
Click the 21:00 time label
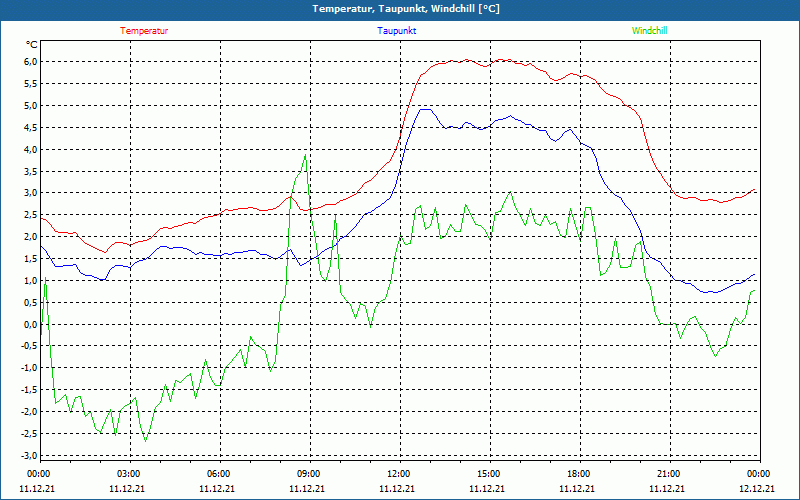point(668,474)
